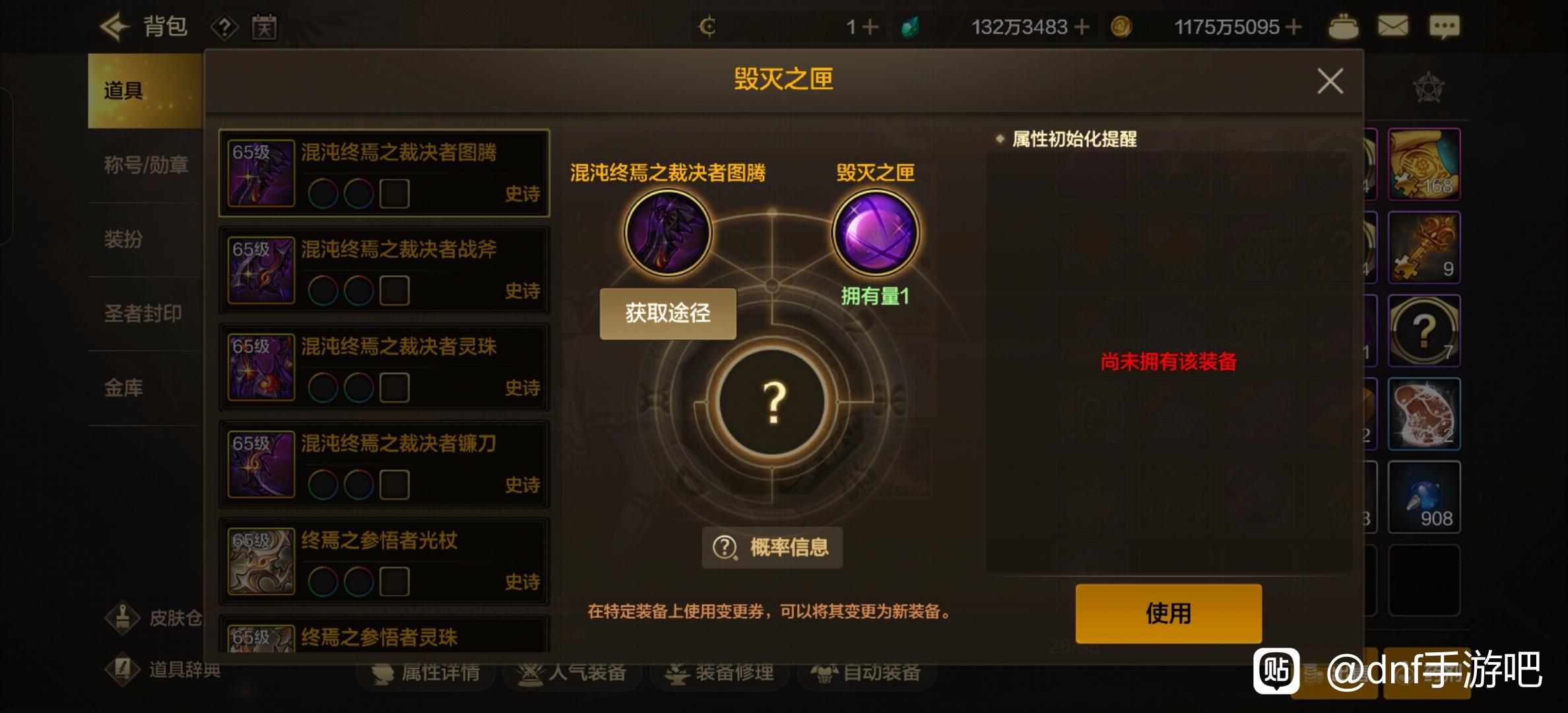Select 终焉之参悟者光杖 from the list
This screenshot has height=713, width=1568.
pos(384,560)
